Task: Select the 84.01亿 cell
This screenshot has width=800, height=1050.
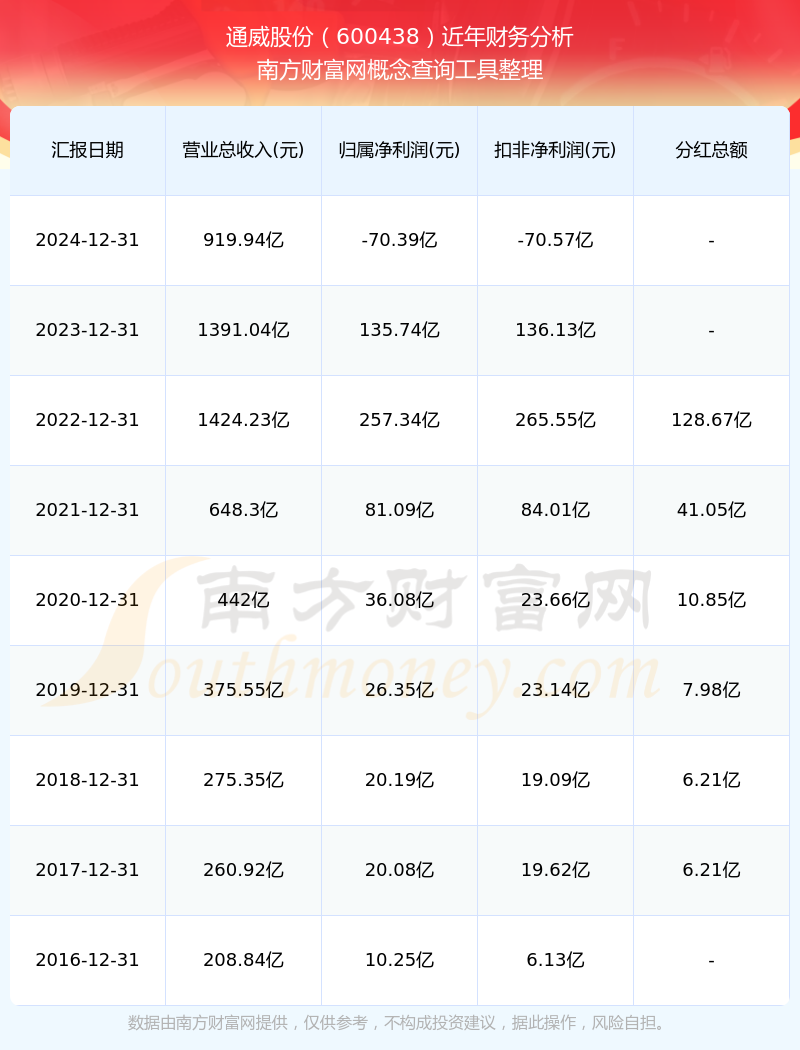Action: click(x=556, y=510)
